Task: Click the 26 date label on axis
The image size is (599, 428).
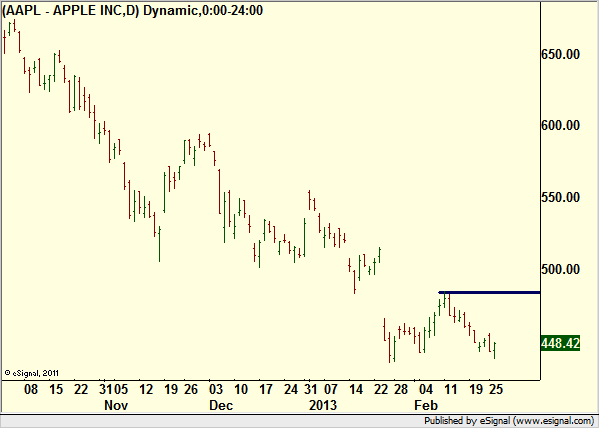Action: pos(191,389)
